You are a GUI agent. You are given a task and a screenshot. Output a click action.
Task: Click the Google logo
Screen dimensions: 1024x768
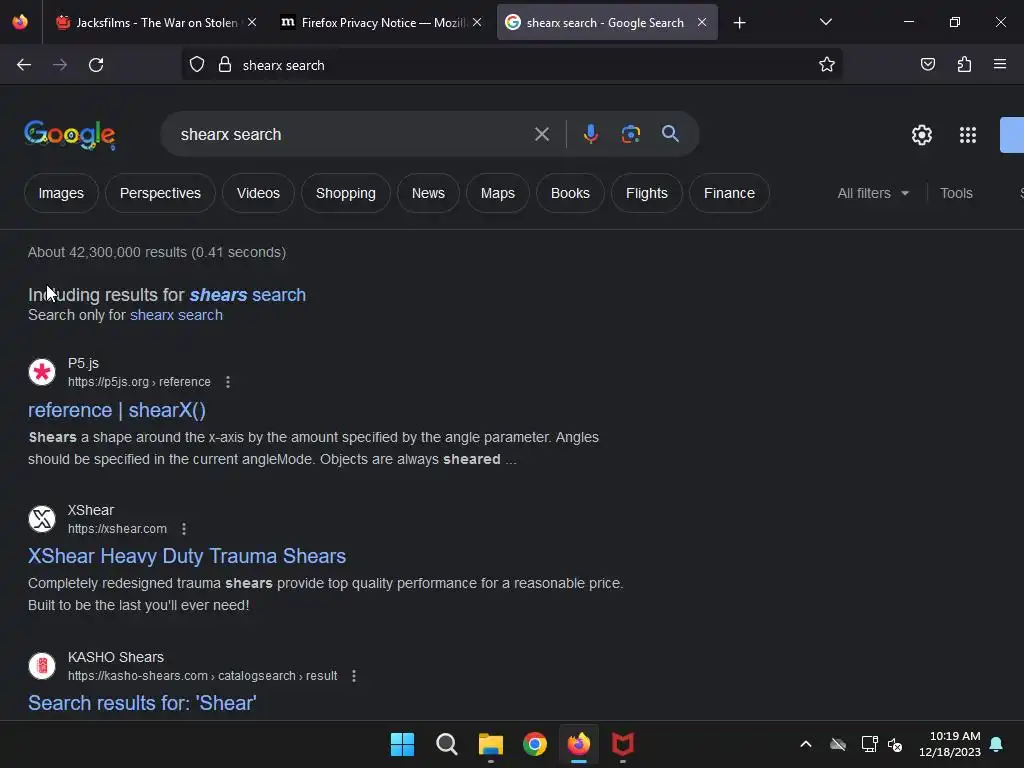70,135
